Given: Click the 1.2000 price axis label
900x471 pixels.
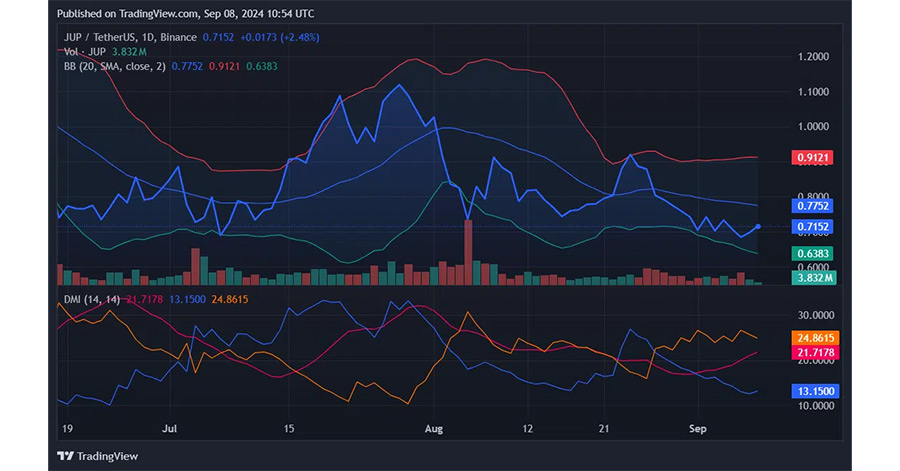Looking at the screenshot, I should [x=813, y=56].
